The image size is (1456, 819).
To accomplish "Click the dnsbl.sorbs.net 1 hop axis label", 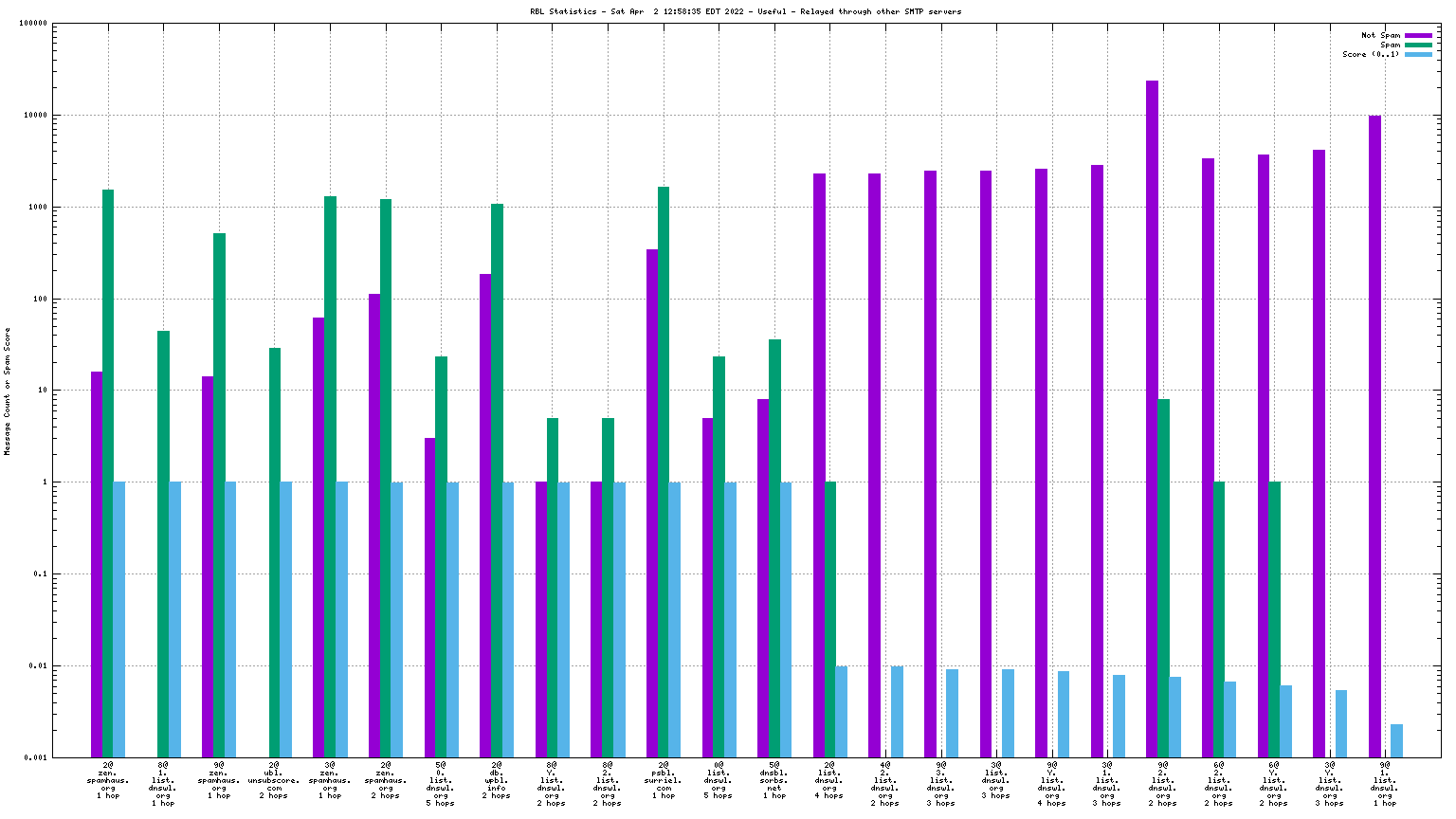I will (774, 779).
